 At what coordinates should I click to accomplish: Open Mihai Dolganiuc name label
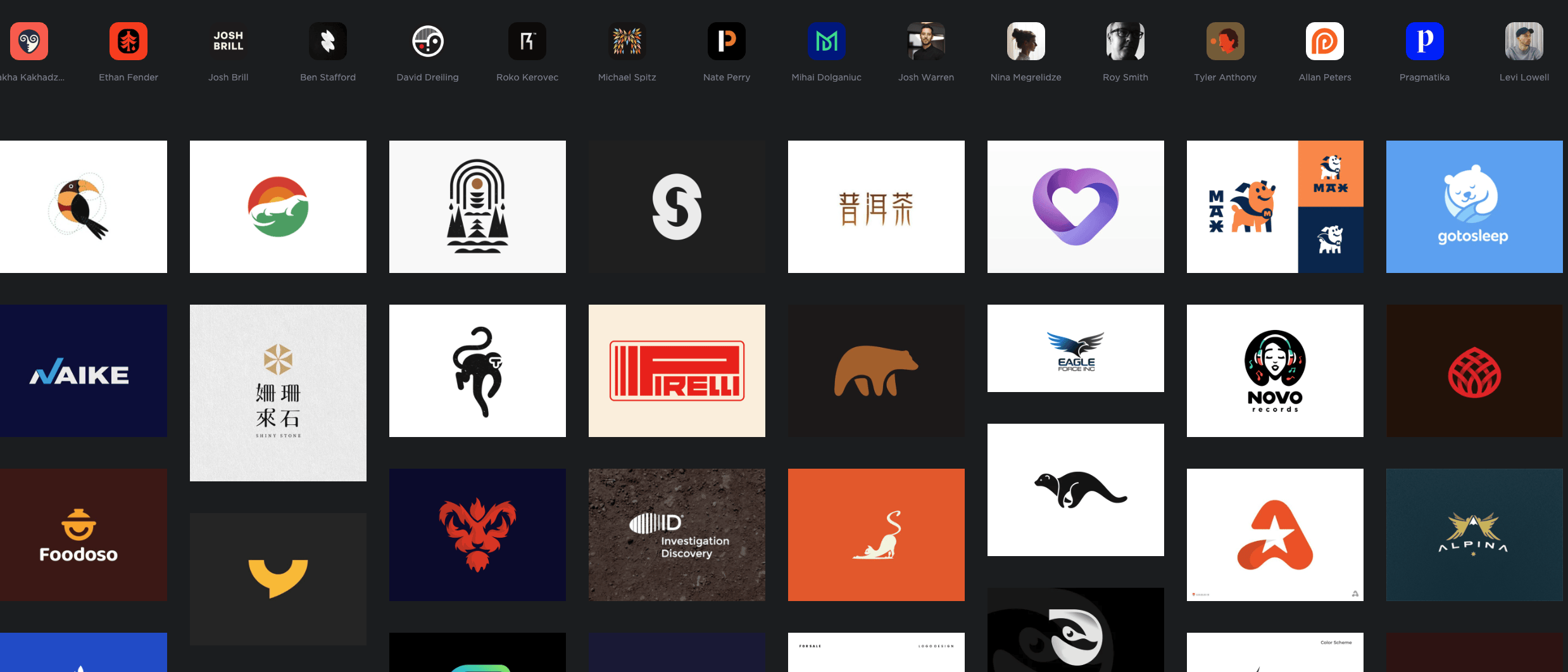click(x=827, y=77)
